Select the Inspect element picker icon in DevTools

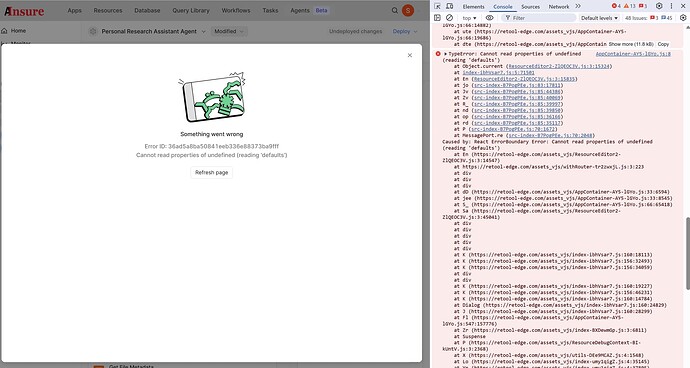click(437, 6)
